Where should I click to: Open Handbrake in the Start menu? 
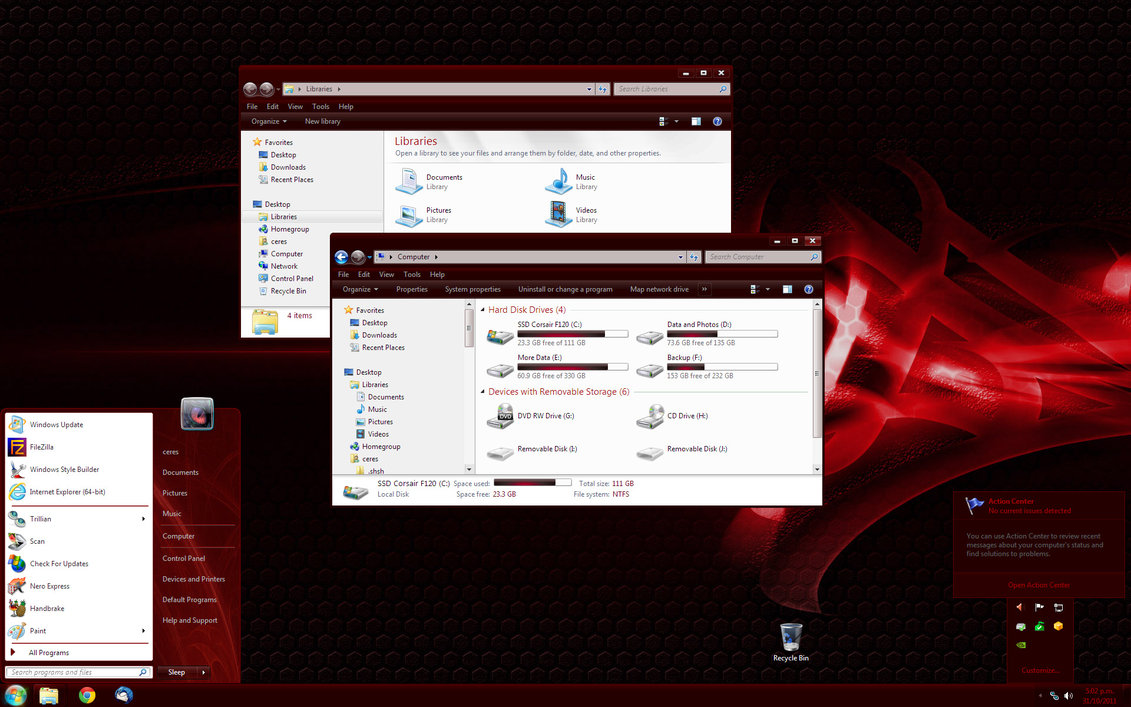coord(48,608)
